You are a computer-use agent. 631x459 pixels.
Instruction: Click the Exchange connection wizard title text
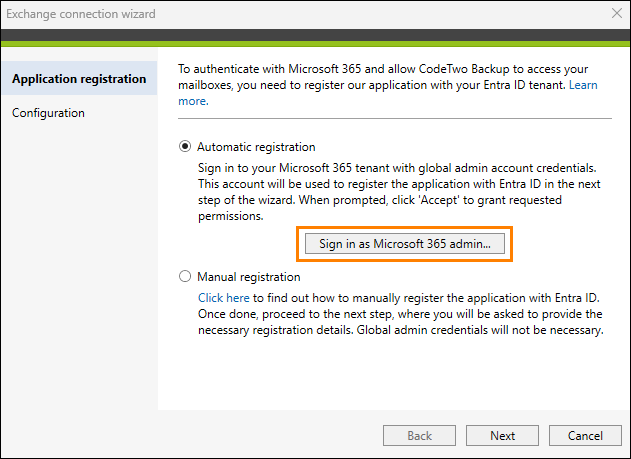click(x=81, y=14)
